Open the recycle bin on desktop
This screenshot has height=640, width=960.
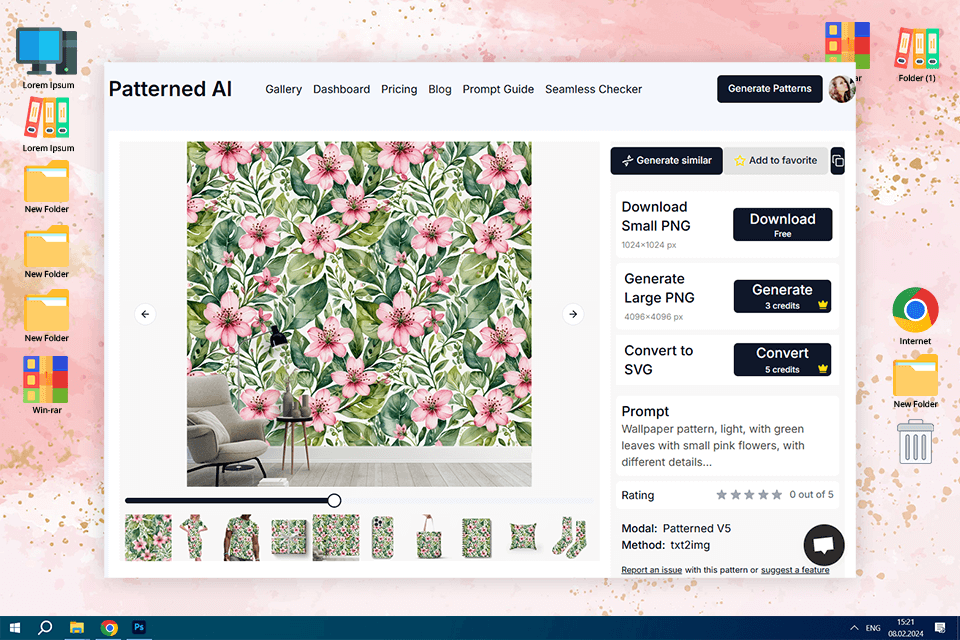915,442
